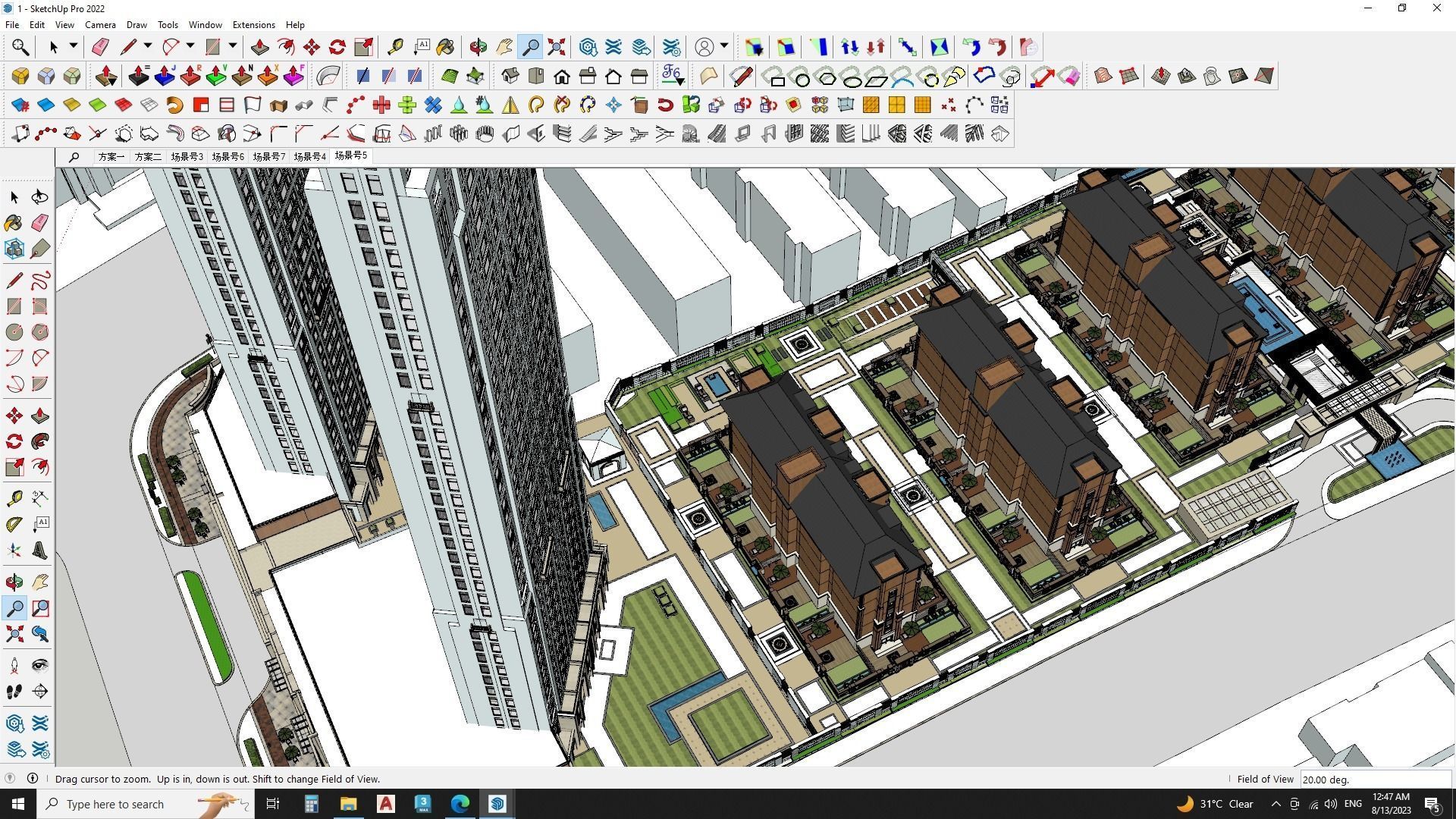Open the File menu
The image size is (1456, 819).
[12, 25]
